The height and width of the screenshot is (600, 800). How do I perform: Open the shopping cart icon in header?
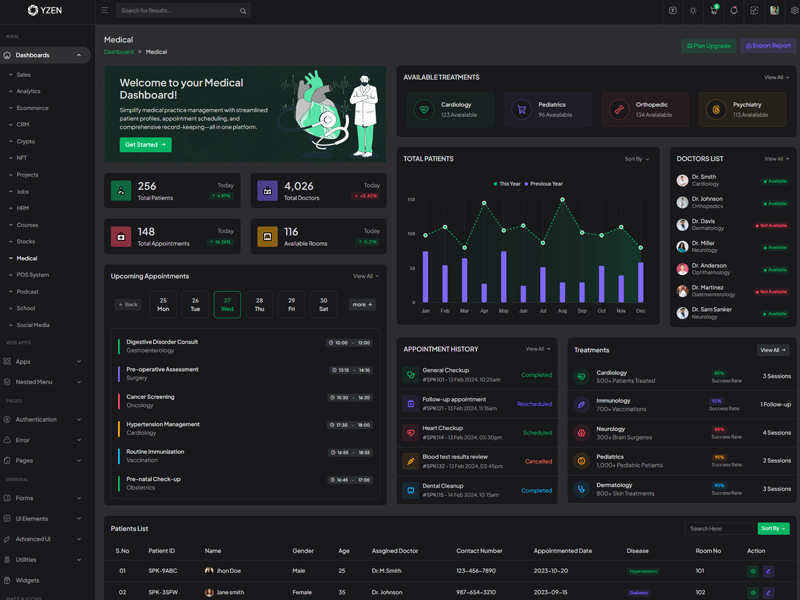pos(714,11)
